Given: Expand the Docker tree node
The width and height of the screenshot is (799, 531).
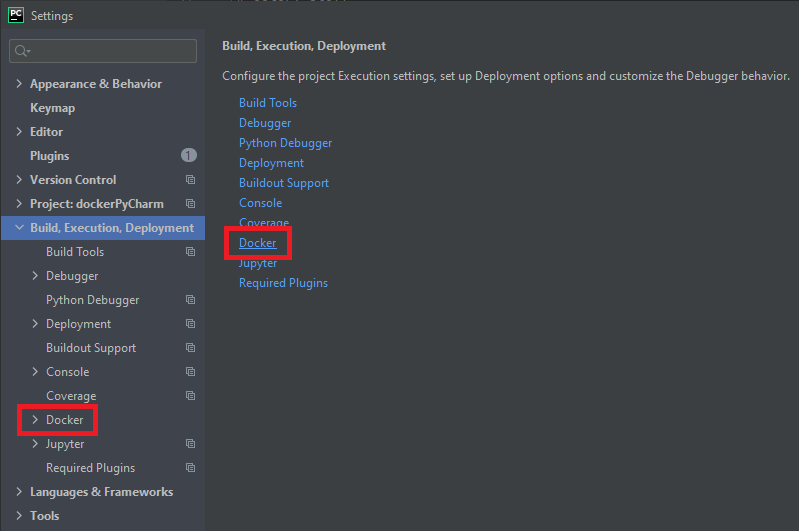Looking at the screenshot, I should (35, 419).
